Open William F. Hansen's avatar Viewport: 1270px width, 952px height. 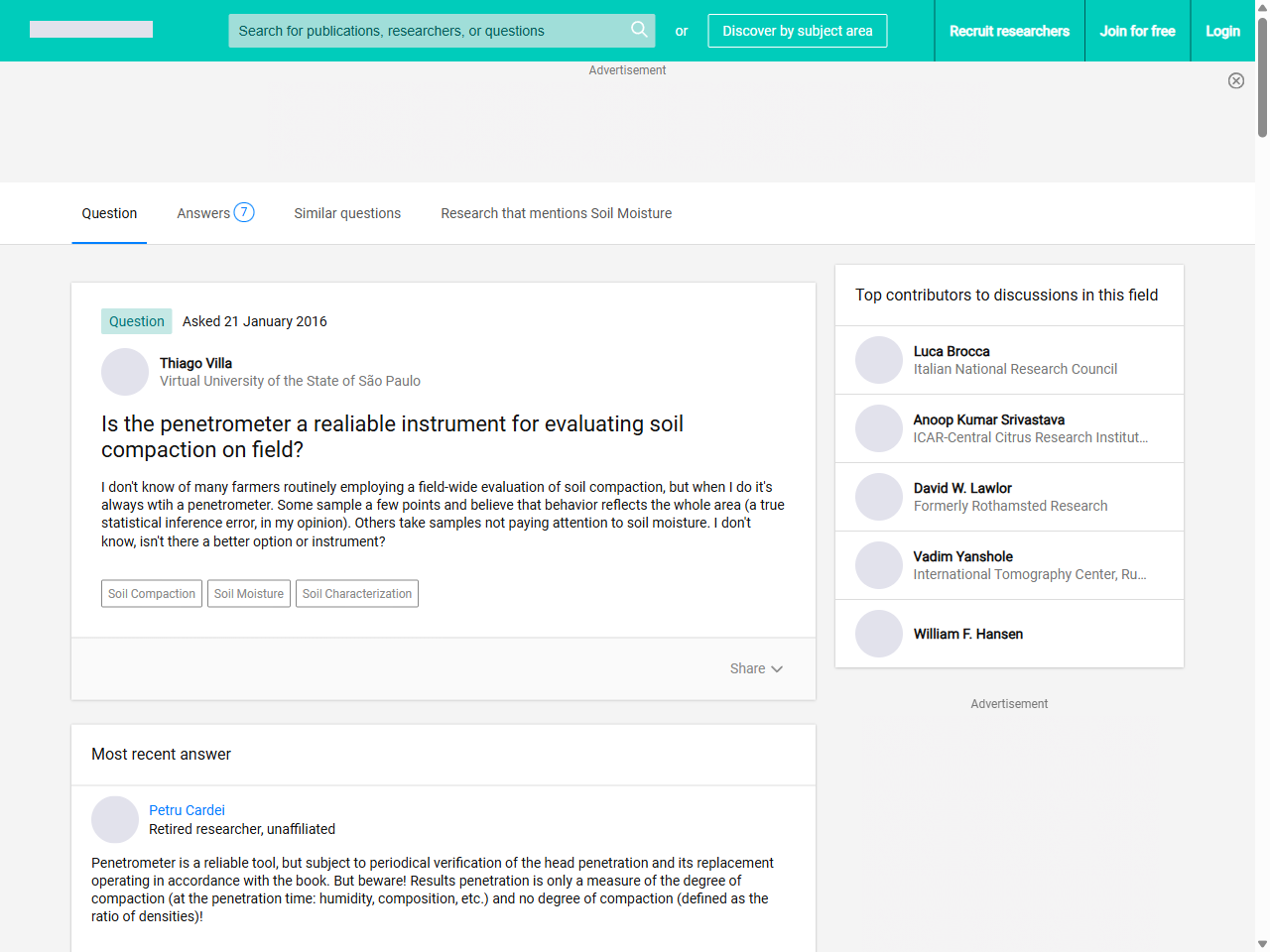tap(879, 634)
